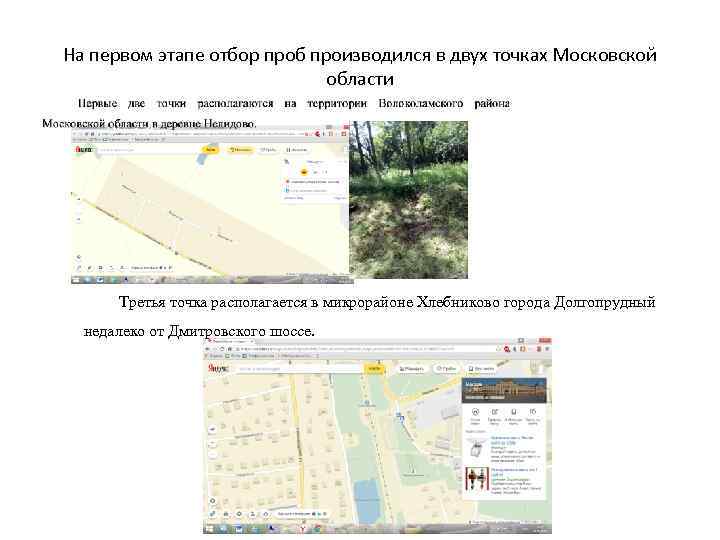The image size is (720, 540).
Task: Toggle Пробки traffic in the upper map
Action: (x=269, y=150)
